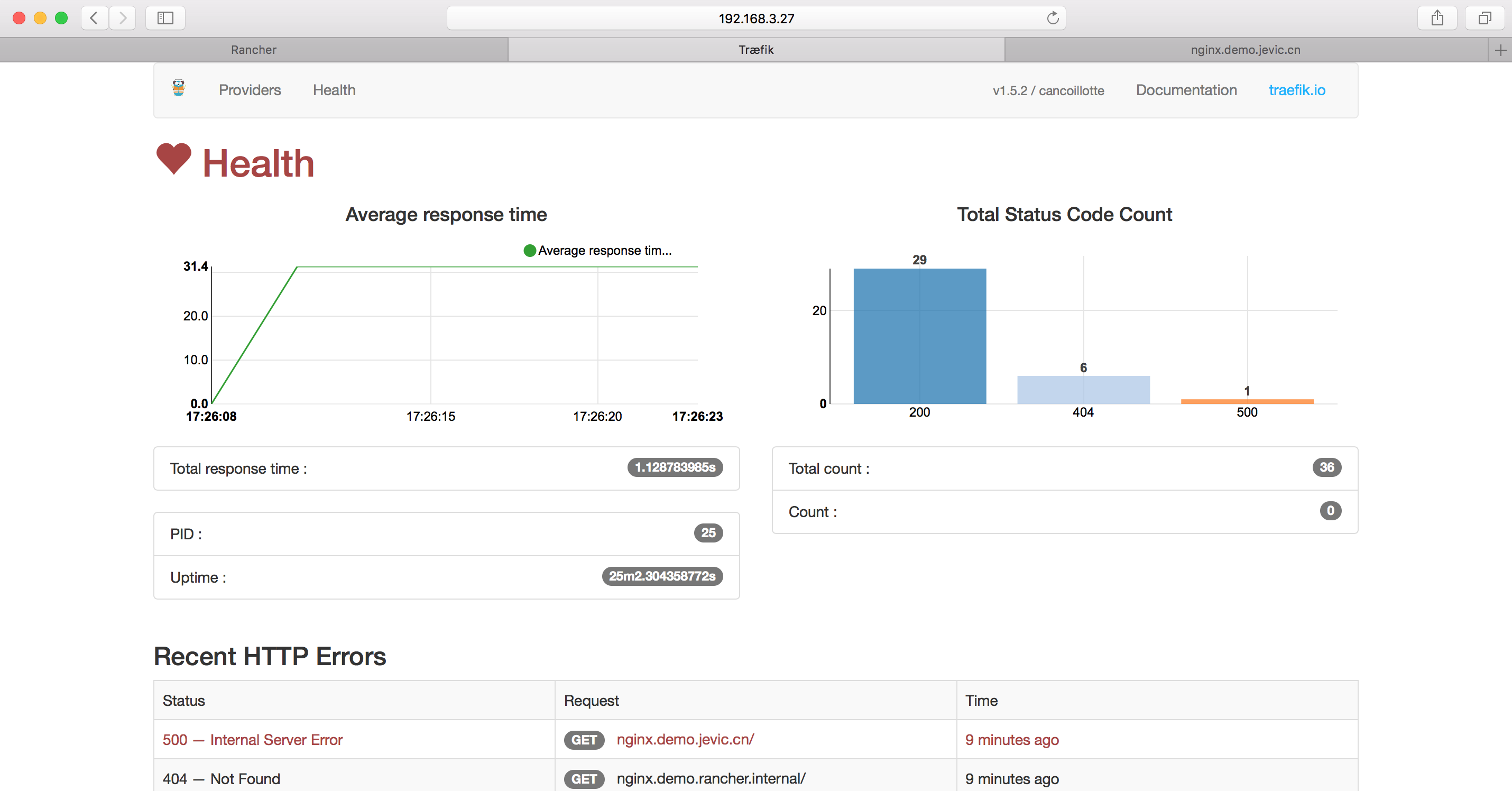Switch to the nginx.demo.jevic.cn tab
This screenshot has height=791, width=1512.
(x=1245, y=50)
